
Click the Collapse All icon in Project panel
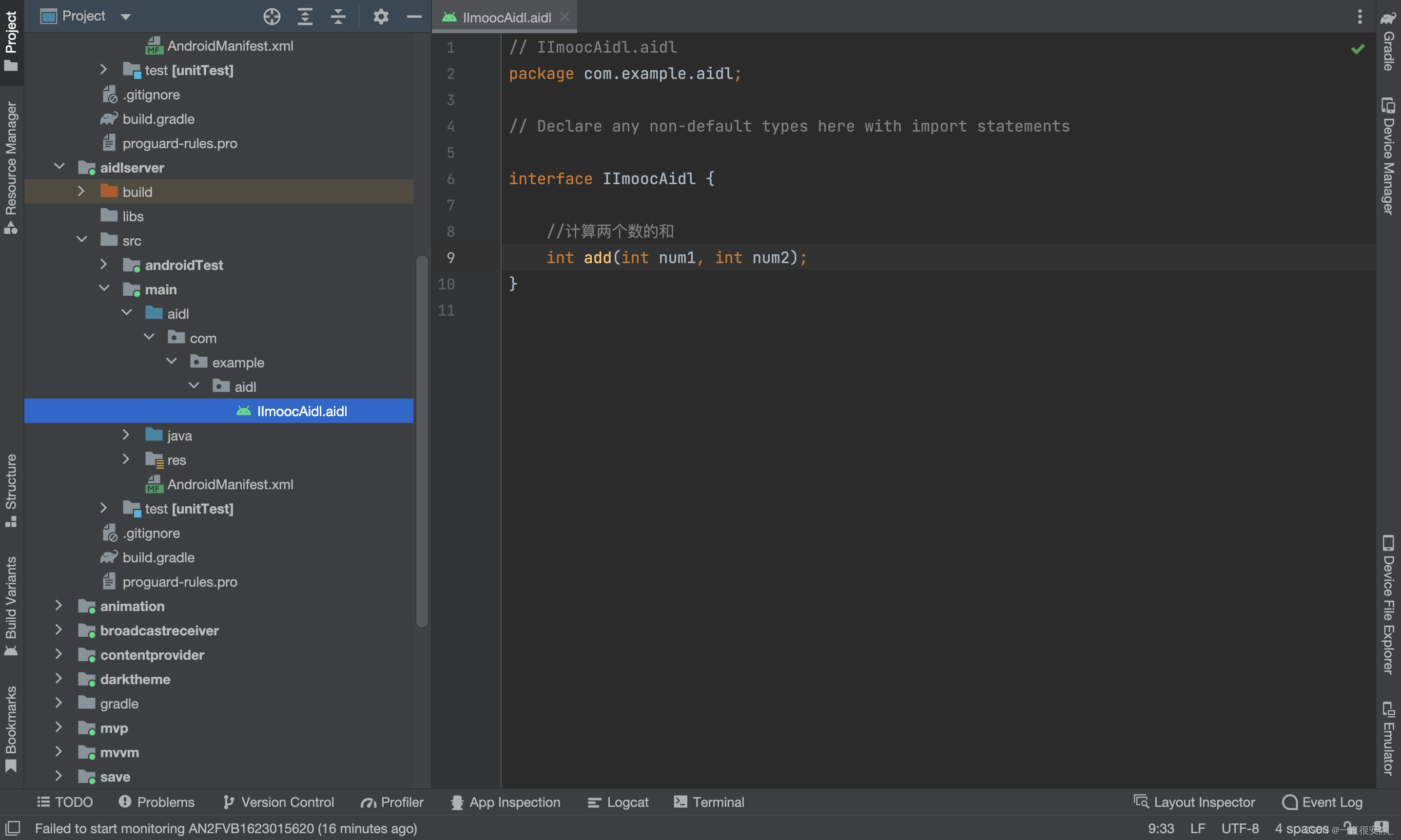click(338, 17)
